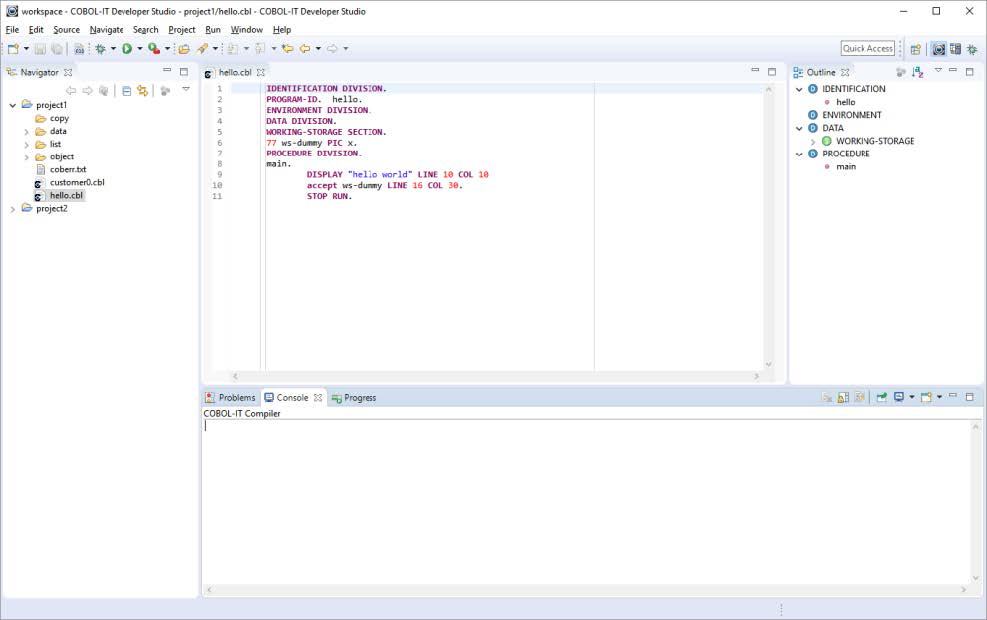Toggle Link with Editor in Navigator
This screenshot has height=620, width=987.
[x=142, y=91]
